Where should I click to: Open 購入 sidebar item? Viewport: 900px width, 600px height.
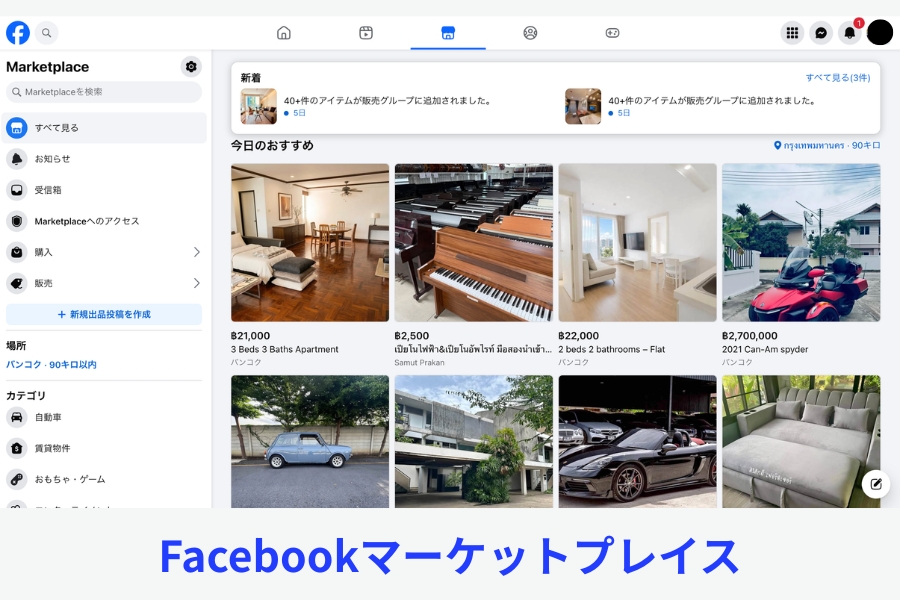pos(104,252)
